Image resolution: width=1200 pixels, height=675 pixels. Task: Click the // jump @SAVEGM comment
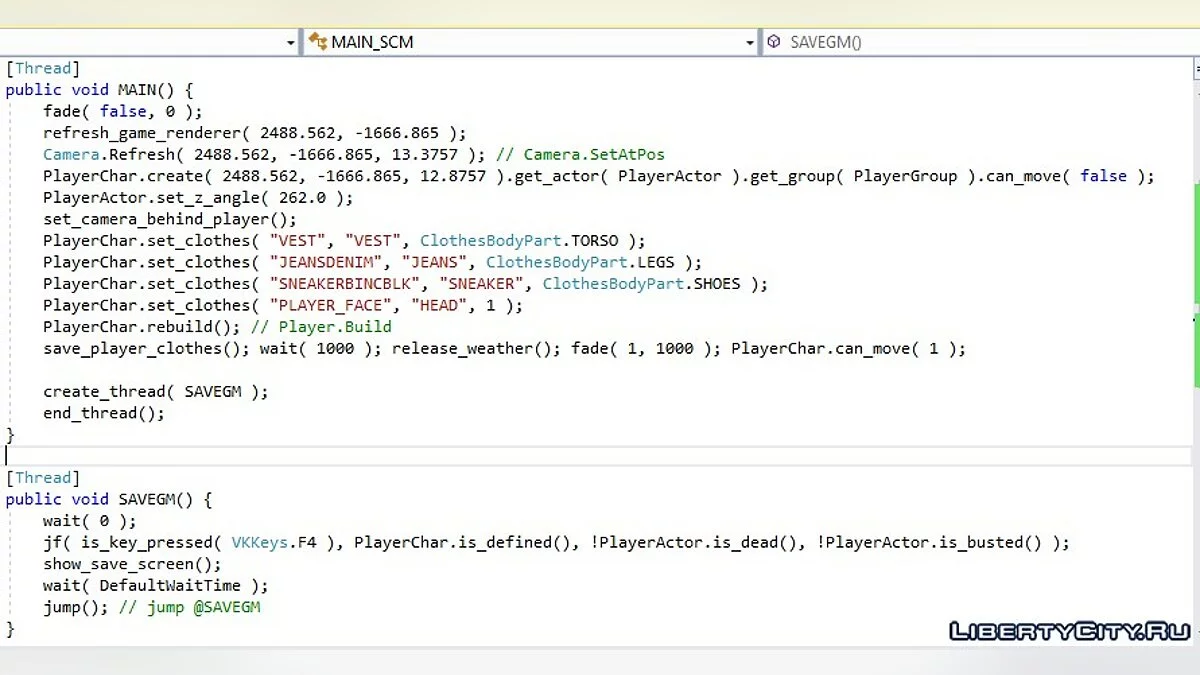(x=190, y=607)
